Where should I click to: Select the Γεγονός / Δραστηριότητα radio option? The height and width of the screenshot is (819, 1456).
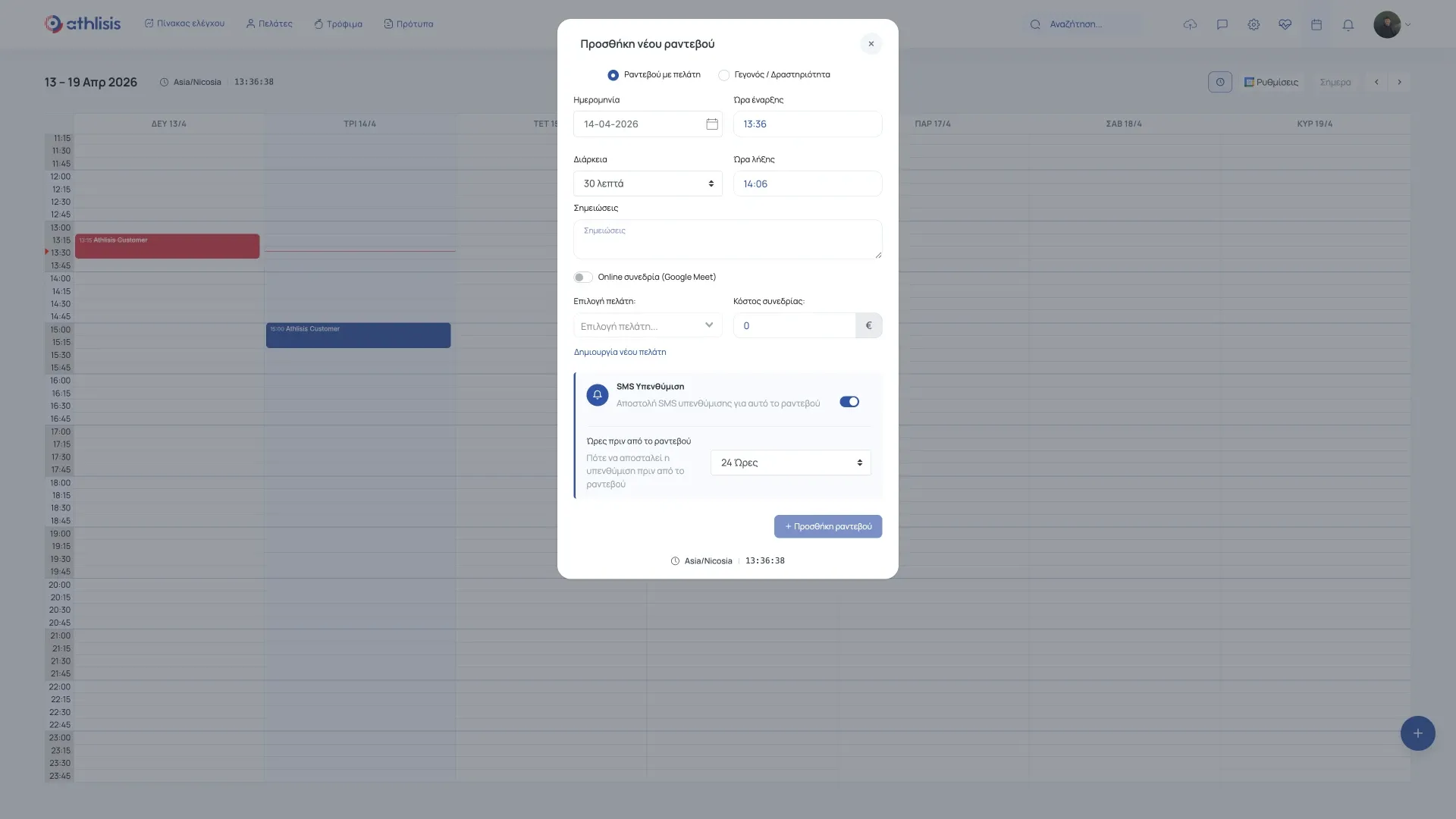724,75
